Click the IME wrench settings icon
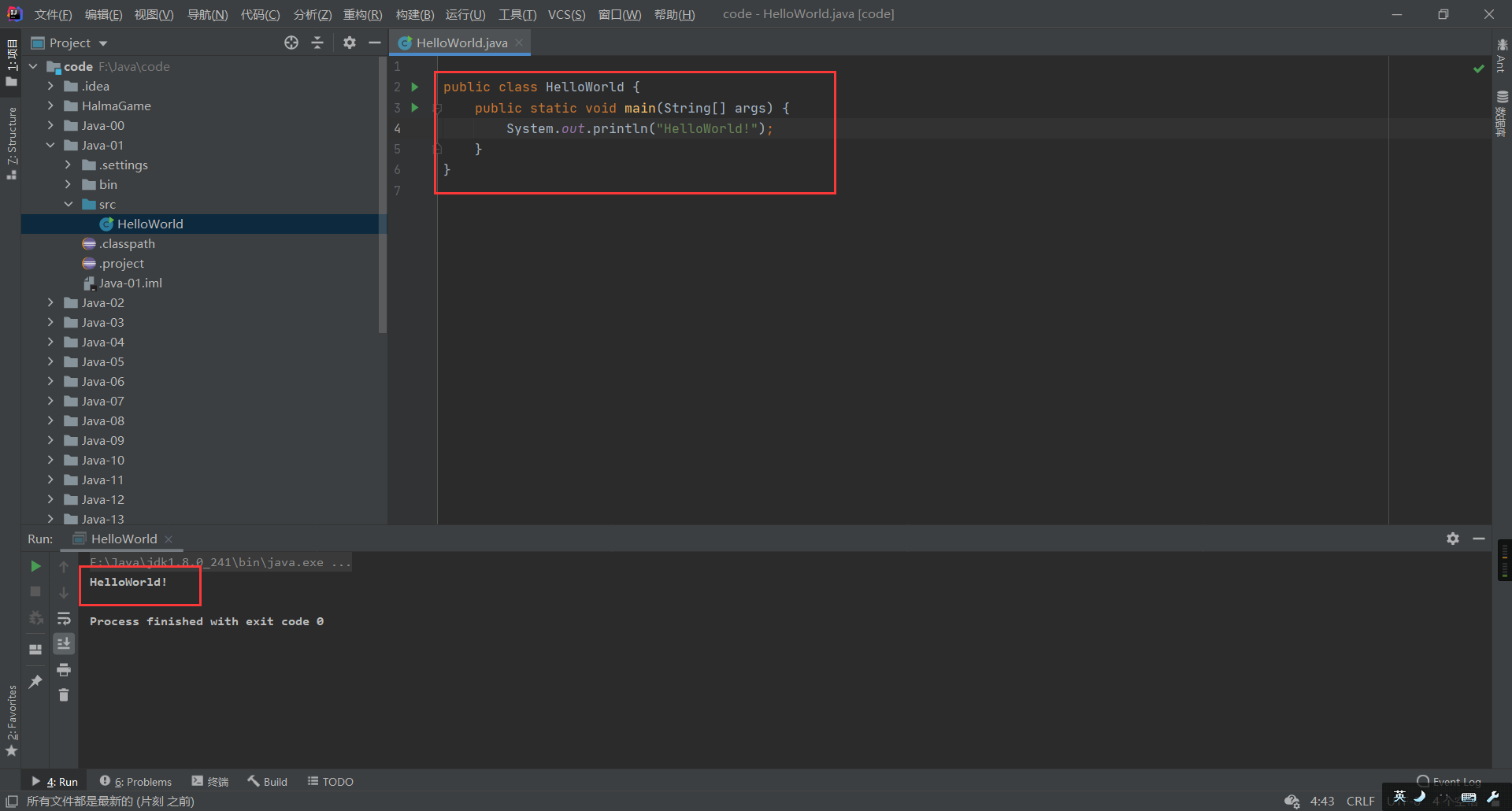Screen dimensions: 1512x811 1492,796
